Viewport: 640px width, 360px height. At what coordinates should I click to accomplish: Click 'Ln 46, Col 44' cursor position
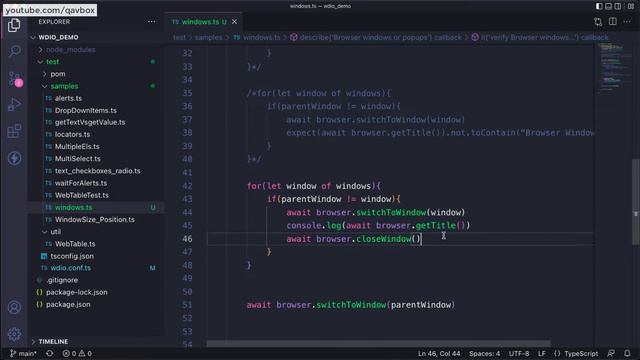(439, 353)
